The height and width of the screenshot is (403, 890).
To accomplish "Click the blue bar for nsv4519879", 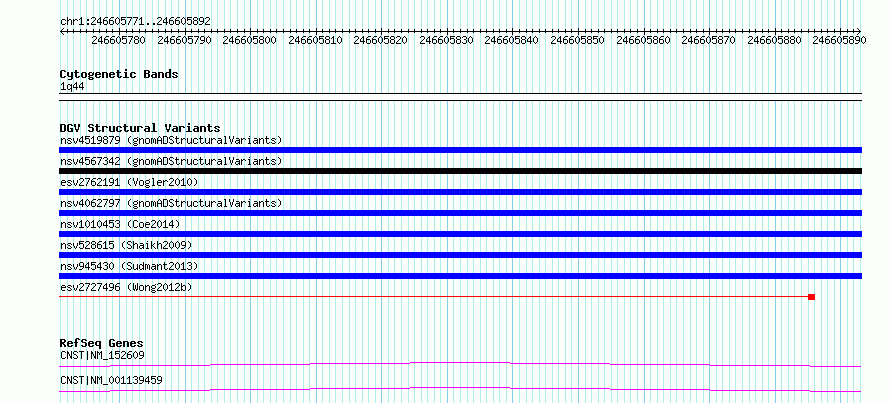I will point(460,150).
